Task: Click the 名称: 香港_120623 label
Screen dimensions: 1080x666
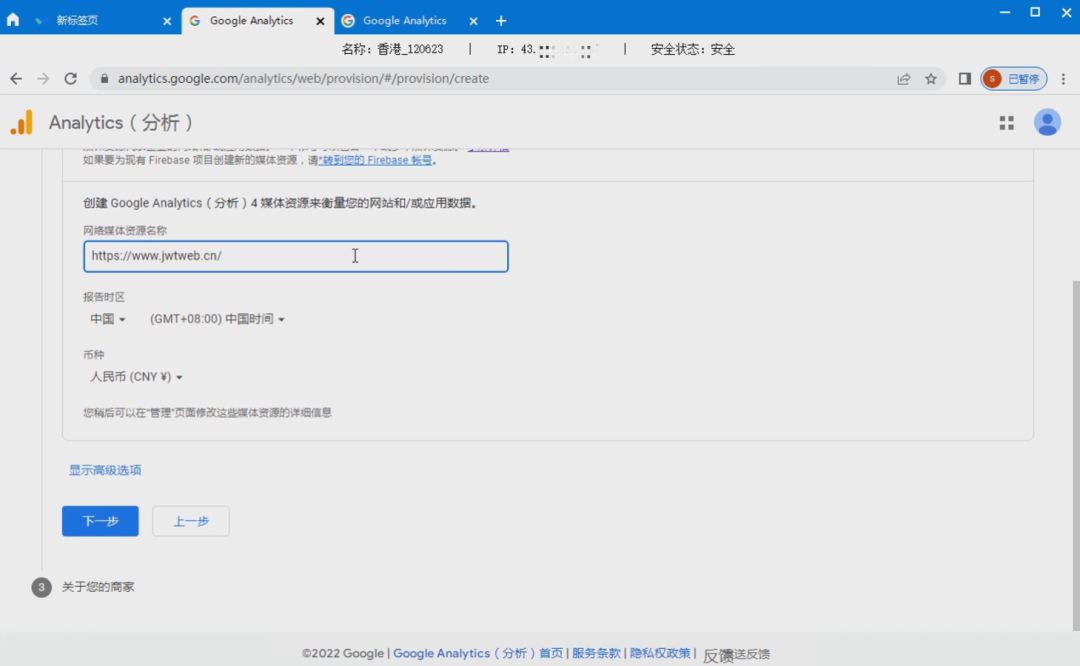Action: pos(393,50)
